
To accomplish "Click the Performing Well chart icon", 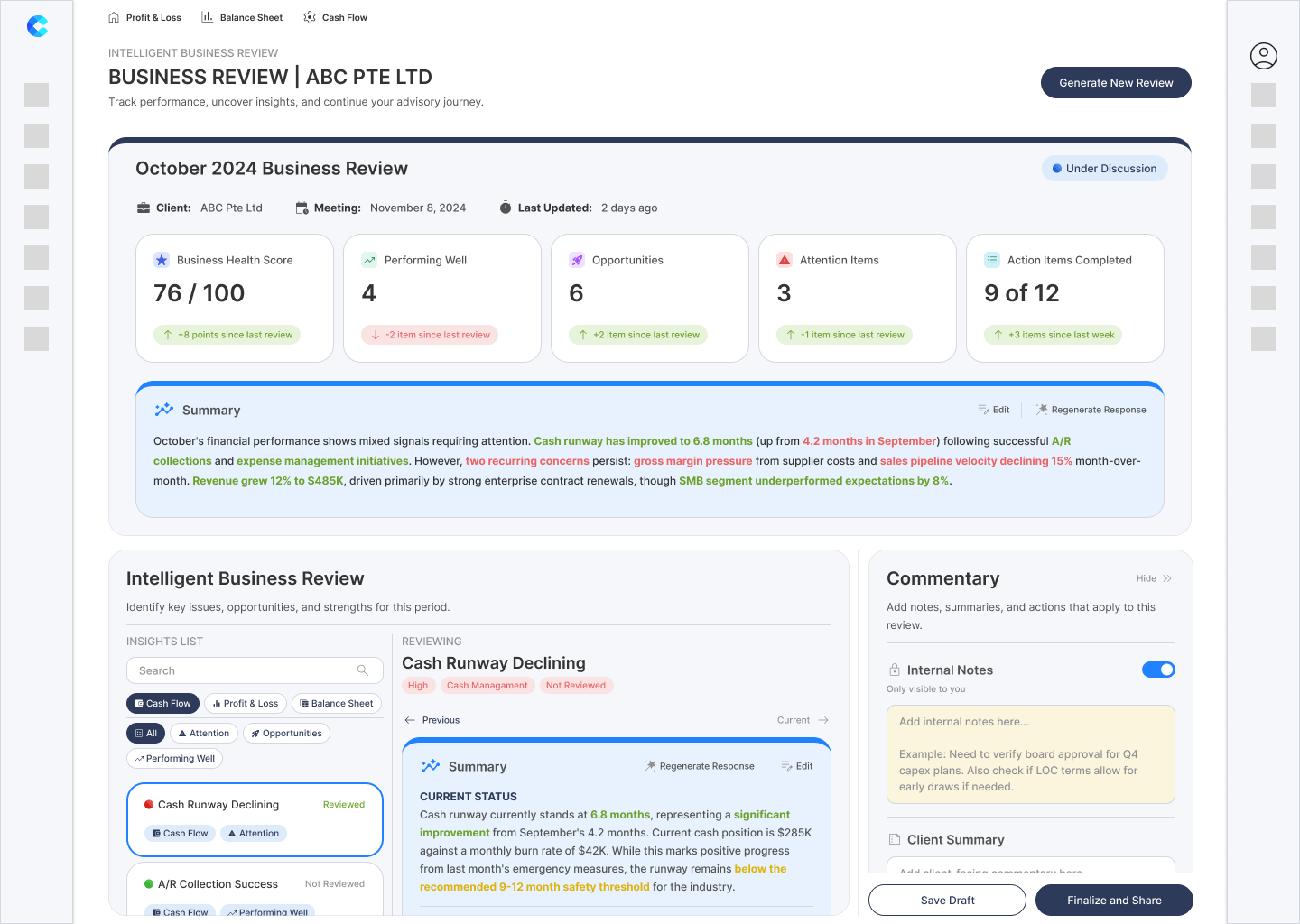I will point(369,260).
